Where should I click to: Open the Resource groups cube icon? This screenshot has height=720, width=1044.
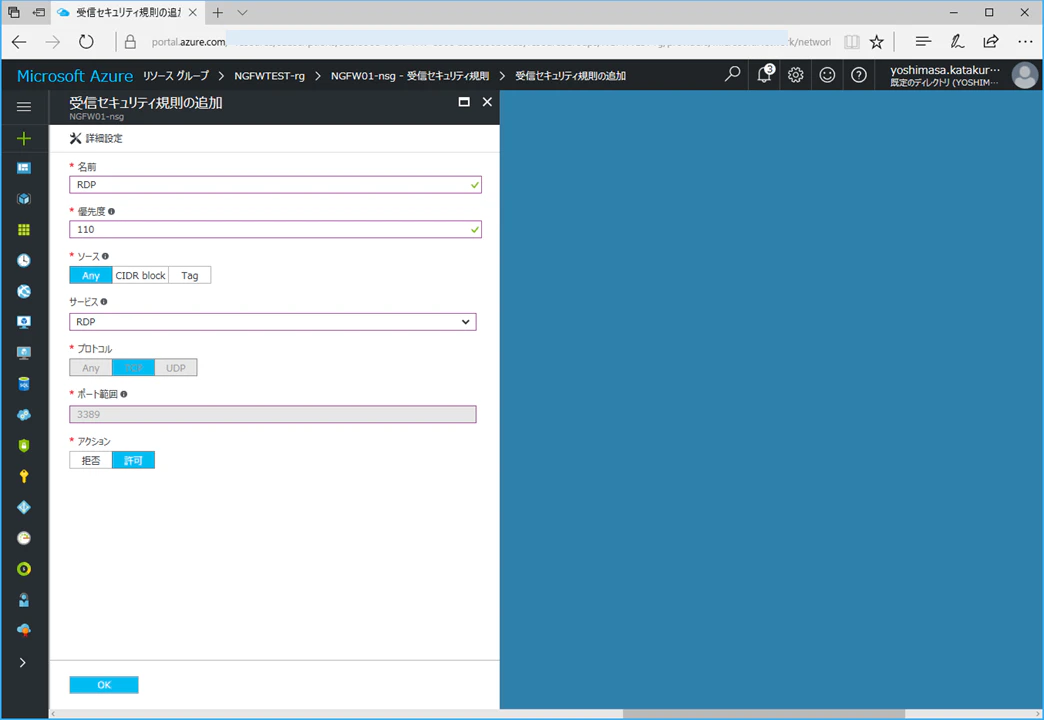pos(24,198)
